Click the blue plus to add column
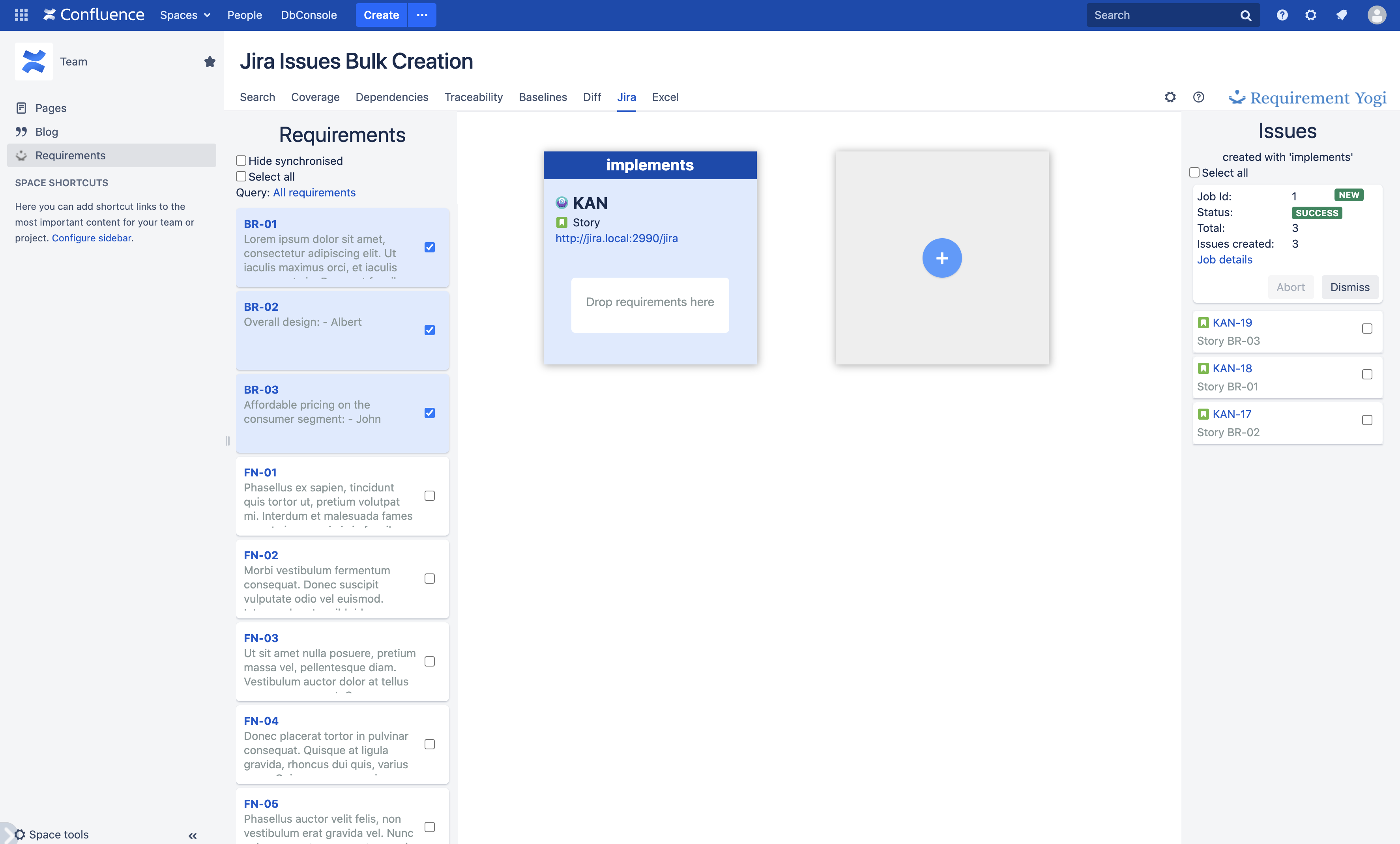Viewport: 1400px width, 844px height. [941, 258]
